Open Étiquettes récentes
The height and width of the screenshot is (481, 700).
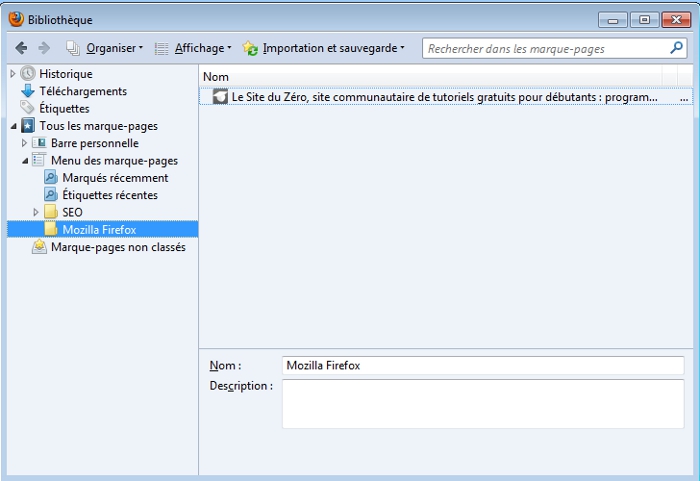[x=110, y=195]
